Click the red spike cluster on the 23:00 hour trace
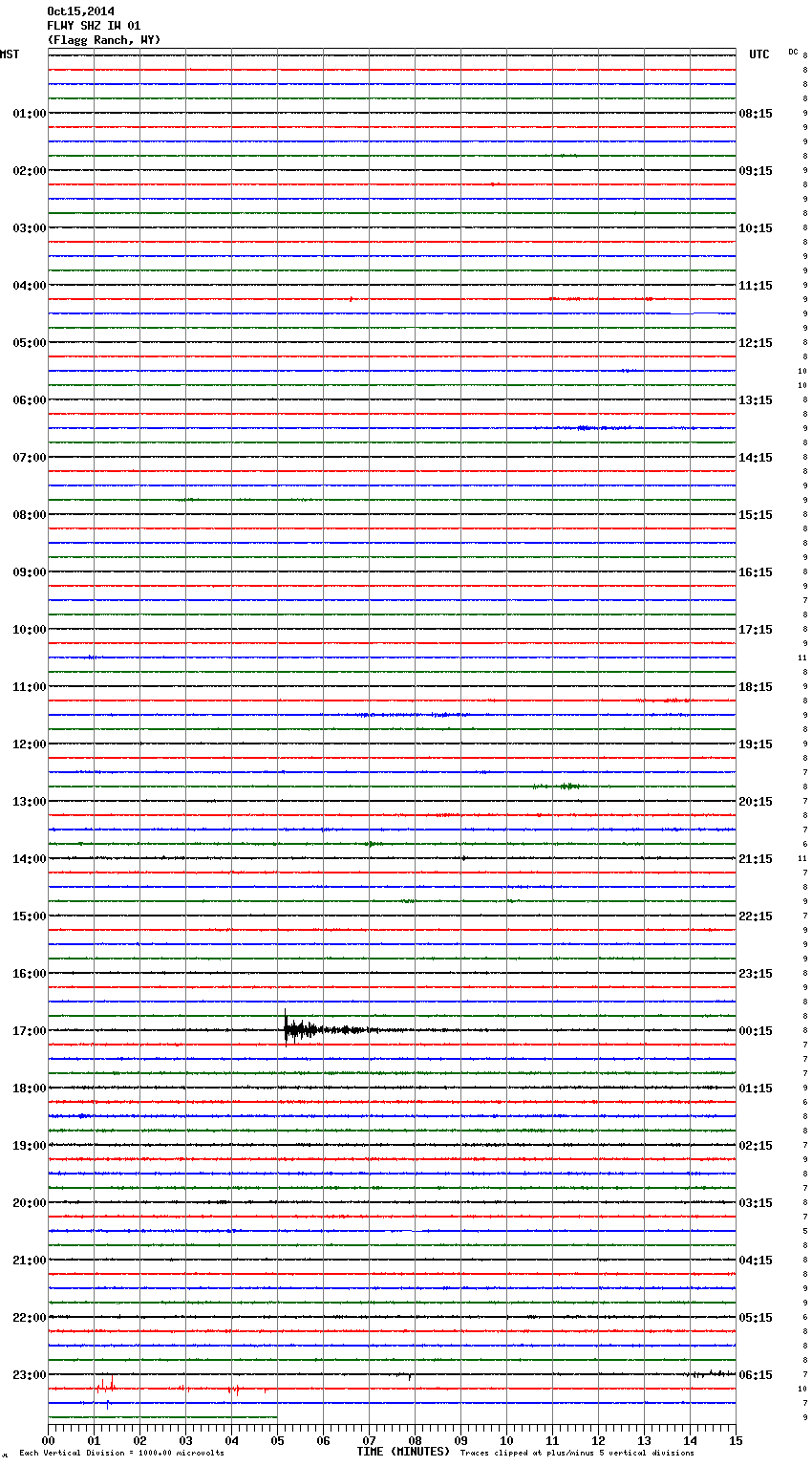Screen dimensions: 812x1466 tap(105, 1387)
